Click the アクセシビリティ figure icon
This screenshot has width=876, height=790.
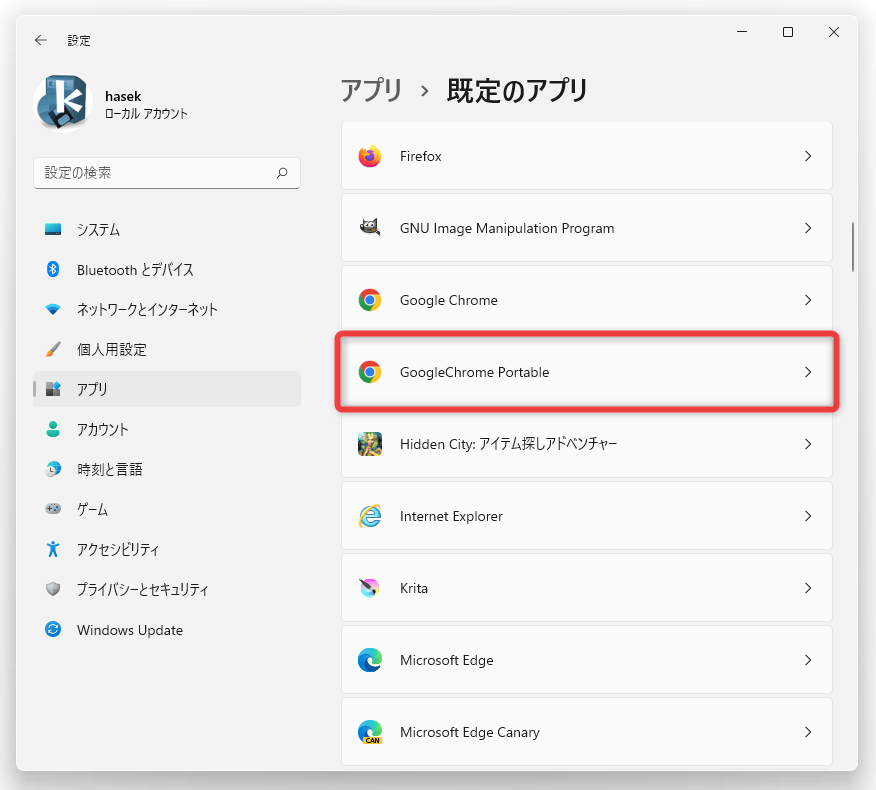pyautogui.click(x=53, y=549)
